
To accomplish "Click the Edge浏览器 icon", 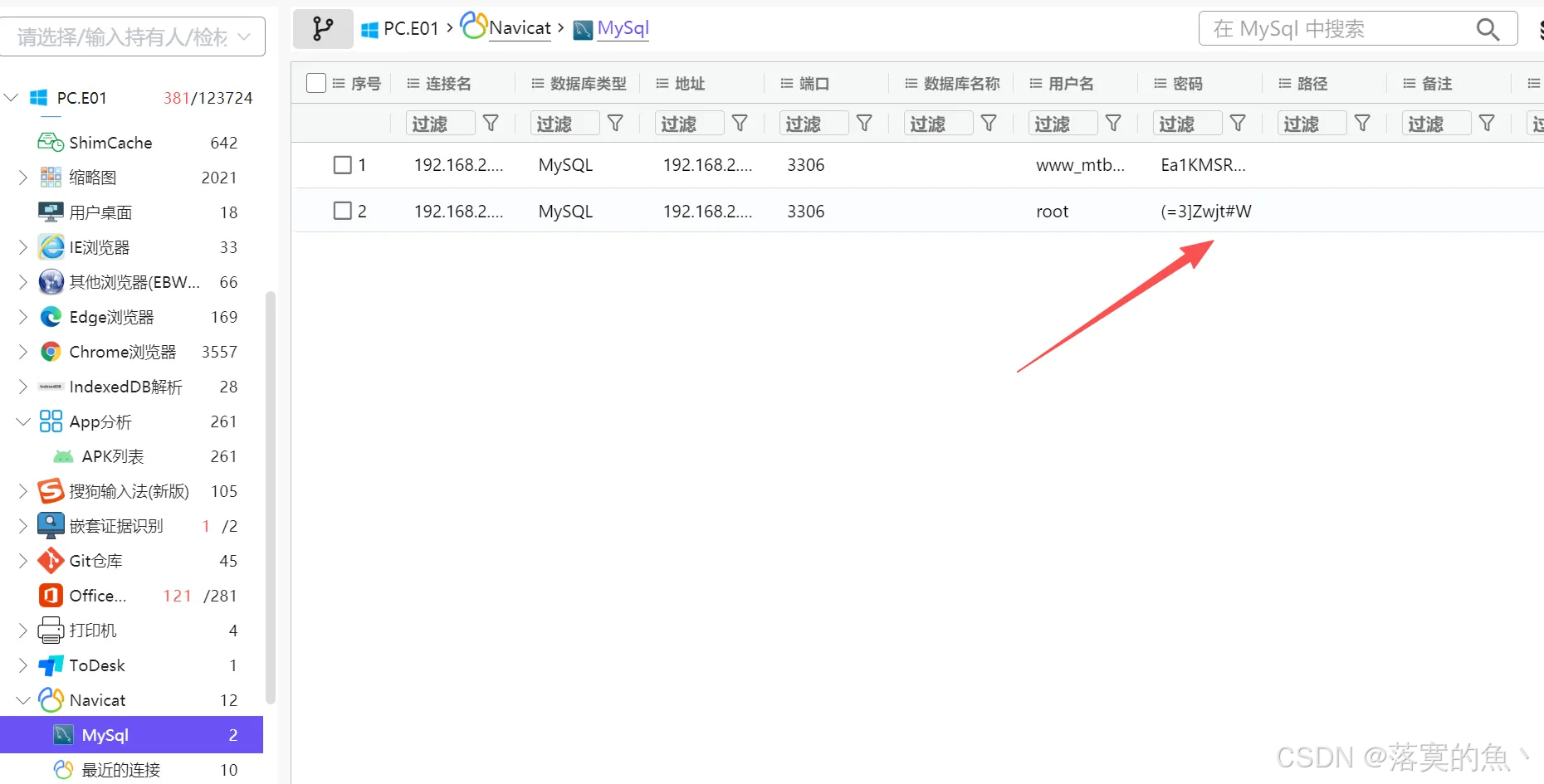I will click(51, 317).
